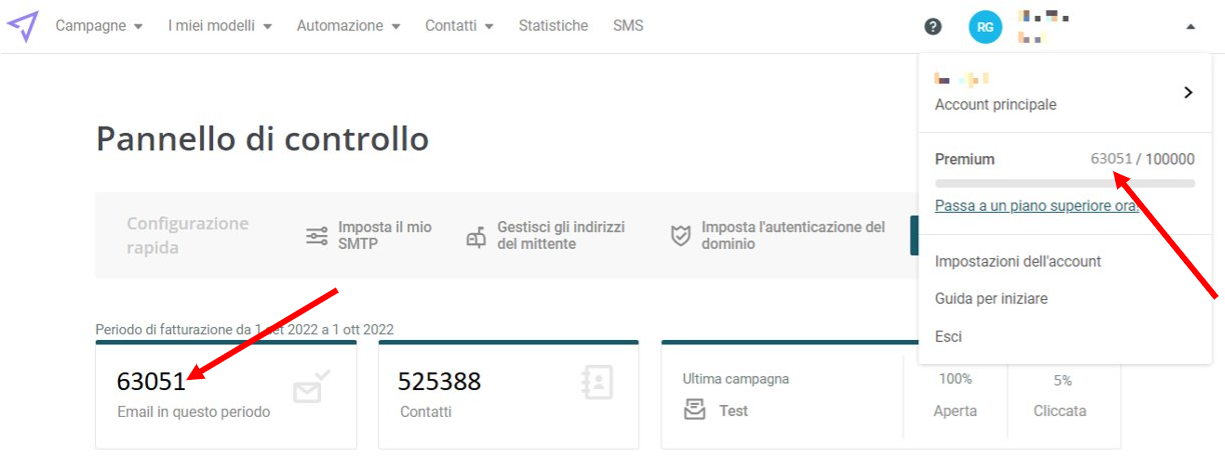The image size is (1225, 456).
Task: Click the shield domain authentication icon
Action: [680, 236]
